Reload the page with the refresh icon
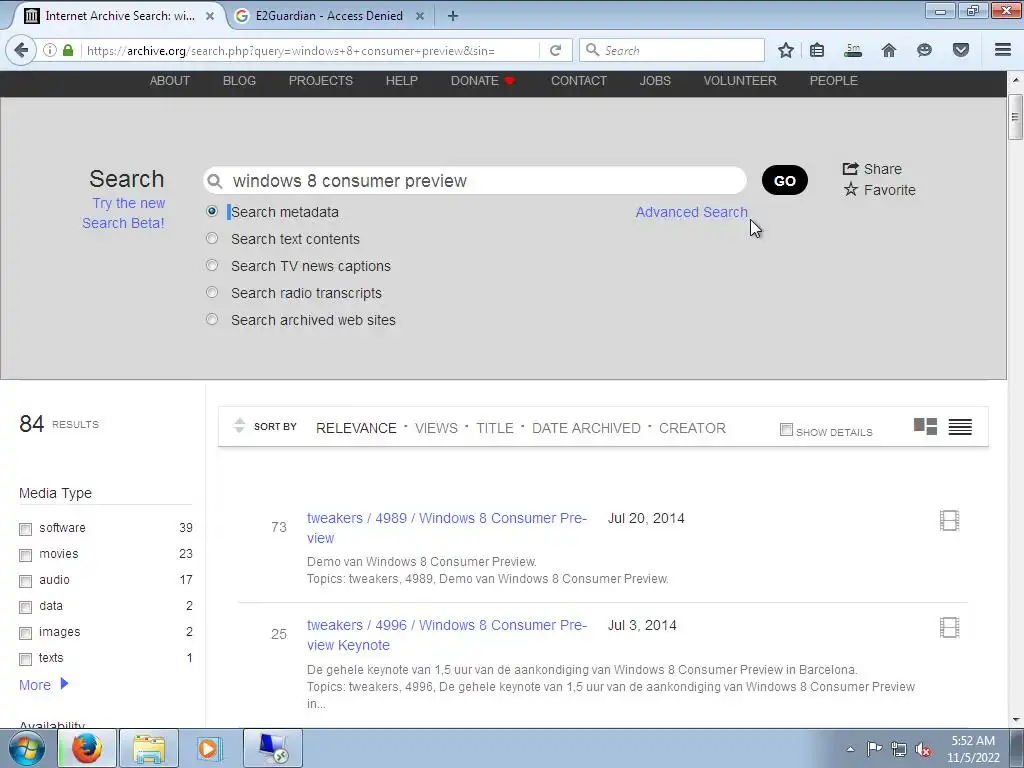This screenshot has height=768, width=1024. point(556,50)
